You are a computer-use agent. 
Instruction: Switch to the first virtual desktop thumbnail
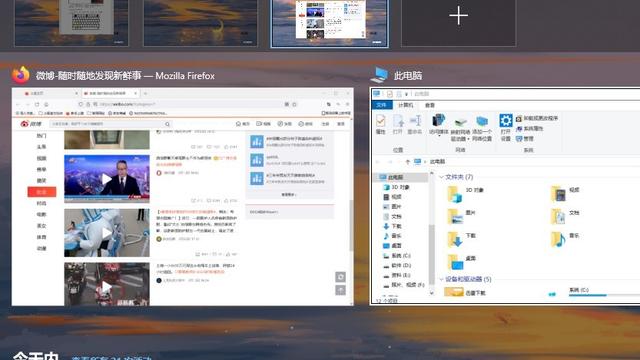pyautogui.click(x=71, y=22)
